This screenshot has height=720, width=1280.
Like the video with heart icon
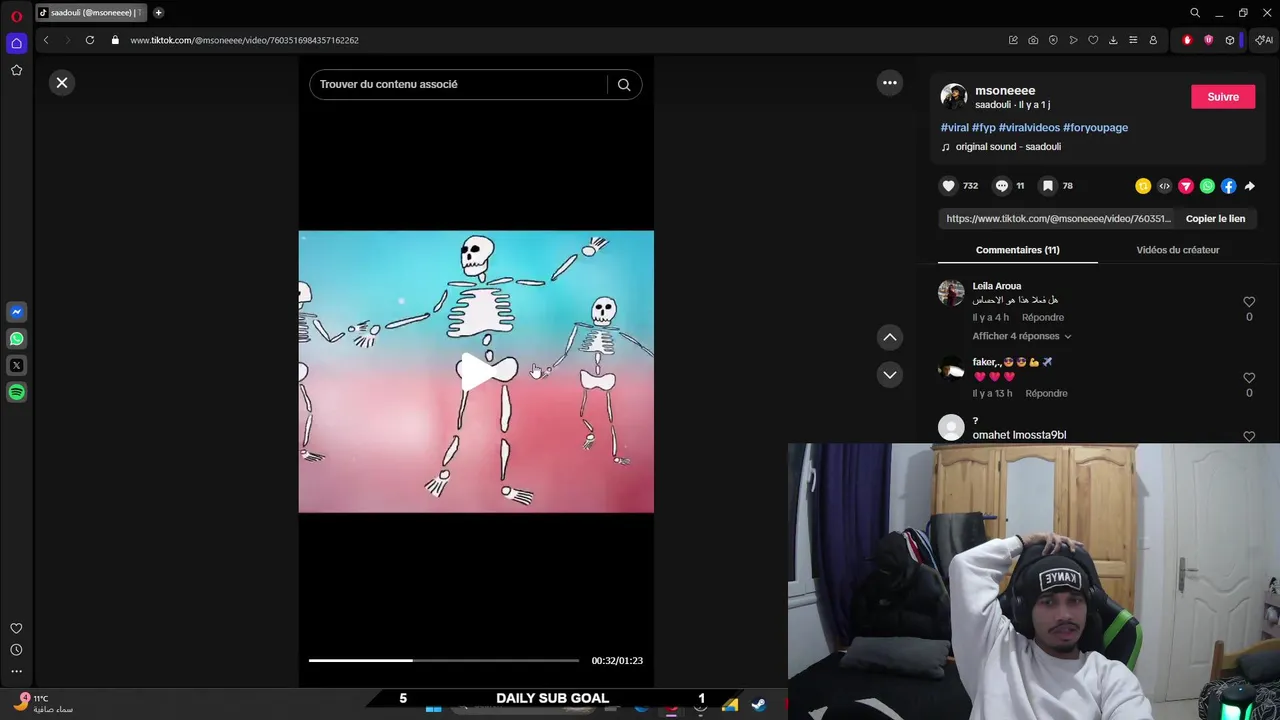point(949,186)
